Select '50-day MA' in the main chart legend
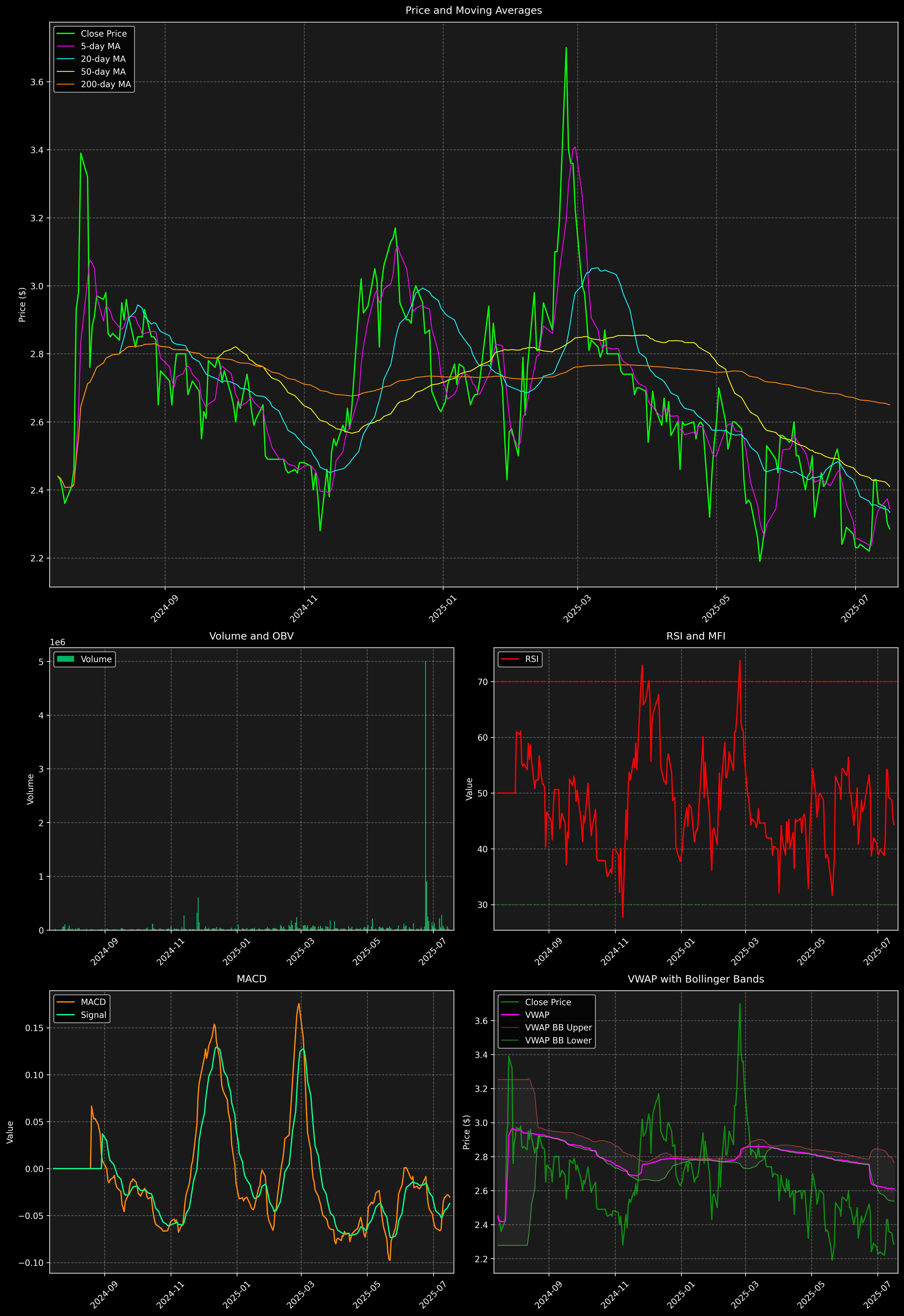Viewport: 904px width, 1316px height. point(103,72)
